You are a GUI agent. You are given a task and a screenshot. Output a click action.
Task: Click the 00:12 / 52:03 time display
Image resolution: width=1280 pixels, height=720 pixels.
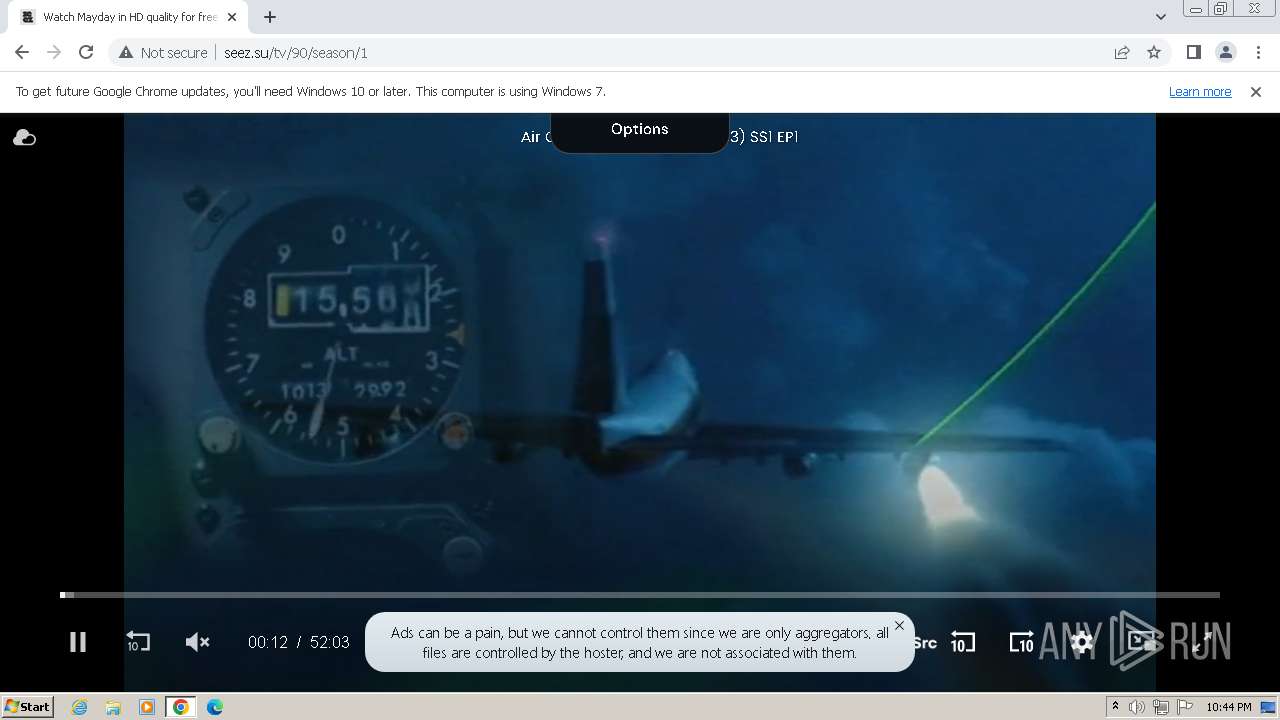click(x=299, y=642)
